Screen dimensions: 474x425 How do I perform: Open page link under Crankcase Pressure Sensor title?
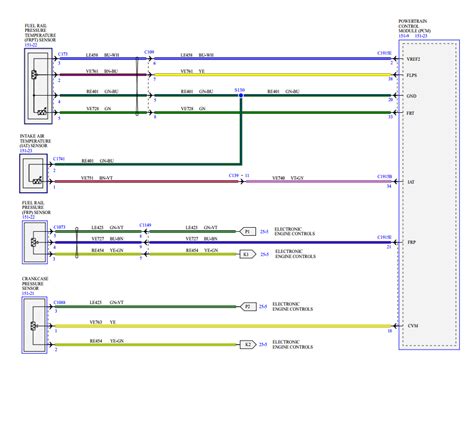point(28,293)
